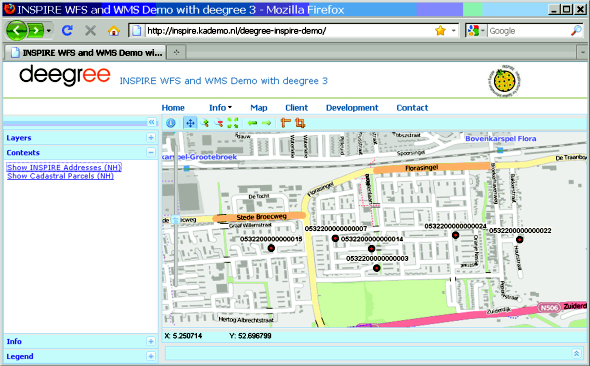Go to the Client page
This screenshot has width=590, height=366.
point(296,108)
